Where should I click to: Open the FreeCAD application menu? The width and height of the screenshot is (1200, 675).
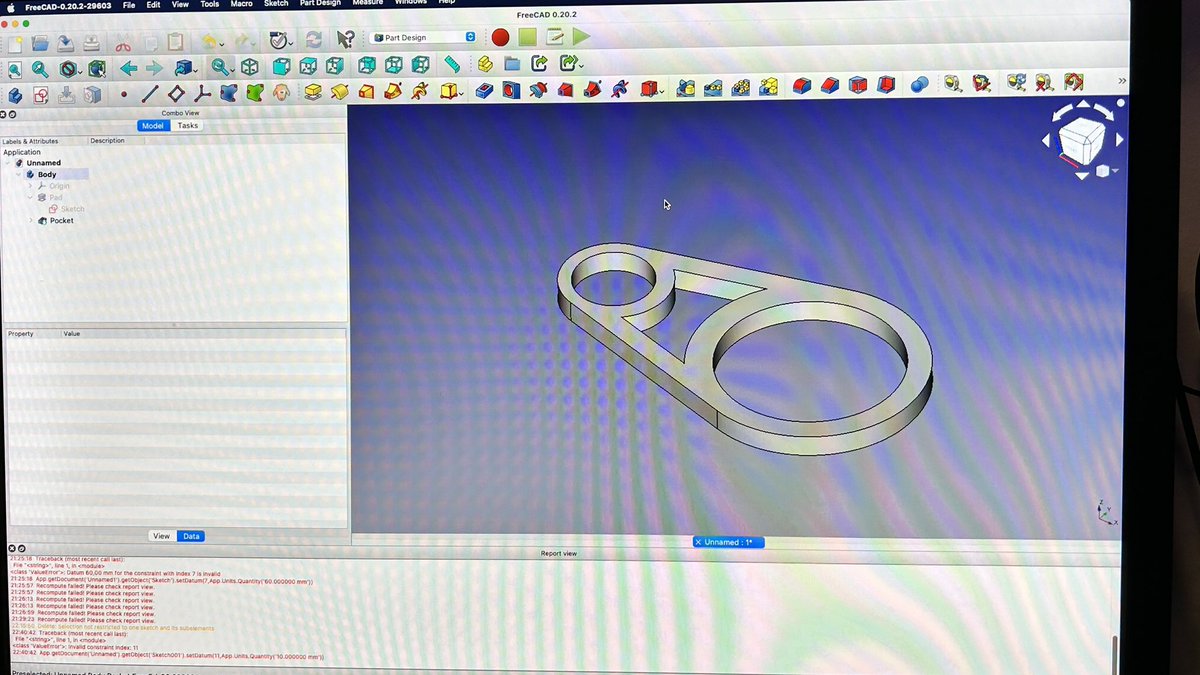pyautogui.click(x=67, y=6)
